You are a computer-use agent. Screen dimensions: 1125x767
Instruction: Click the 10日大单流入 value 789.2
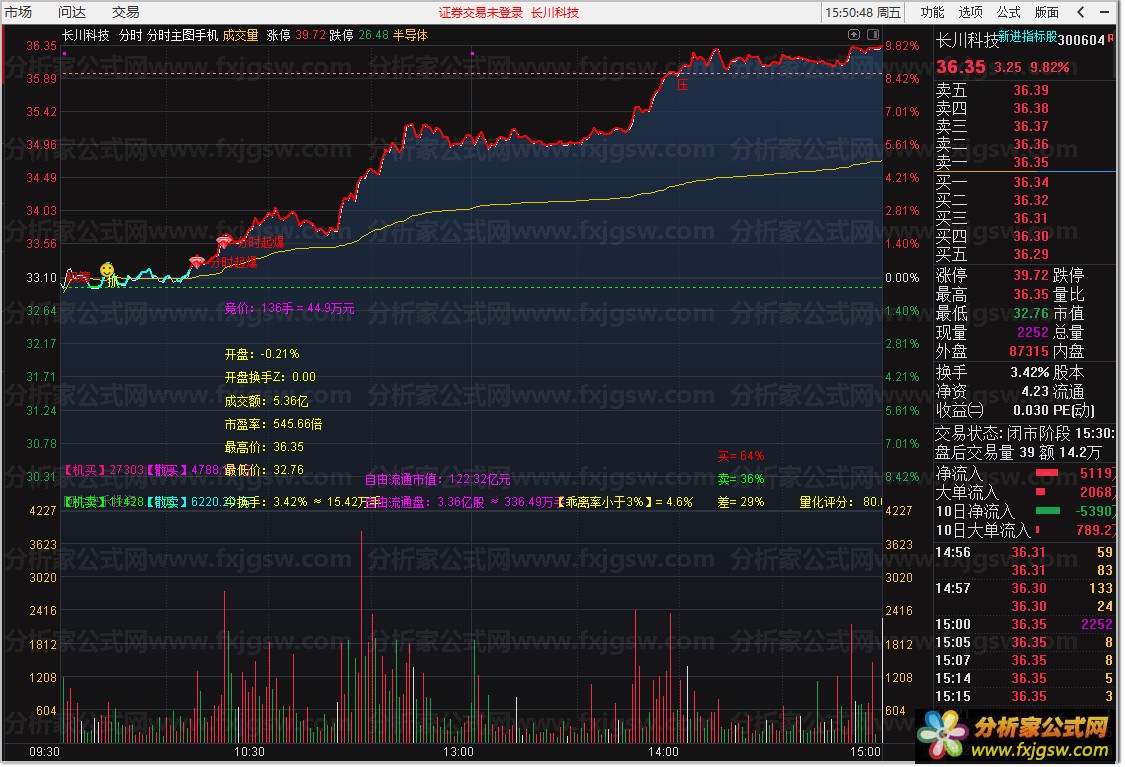tap(1096, 530)
